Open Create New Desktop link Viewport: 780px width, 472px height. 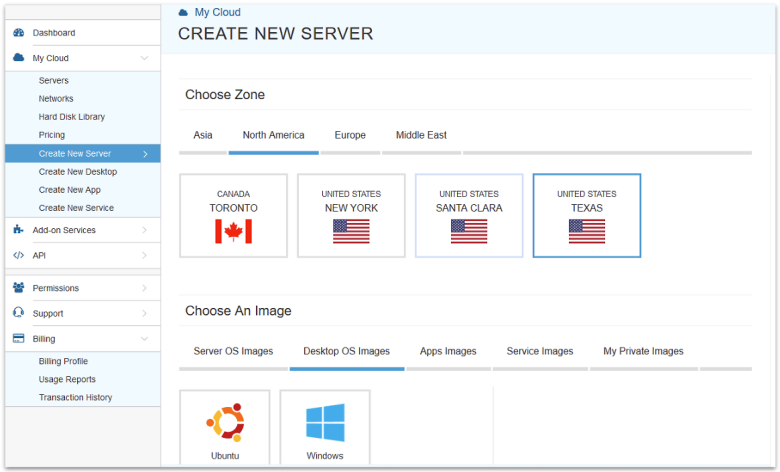coord(78,172)
